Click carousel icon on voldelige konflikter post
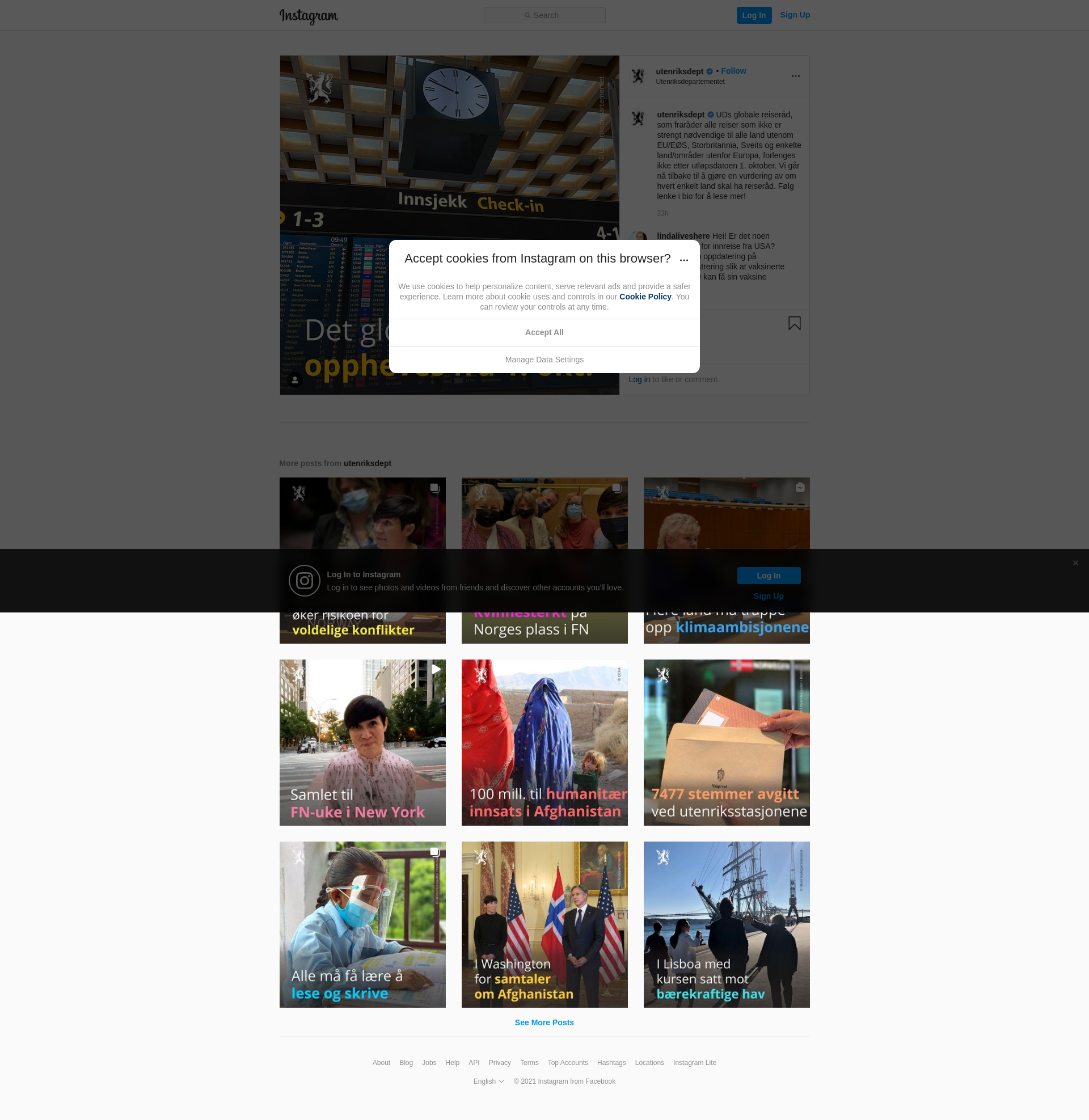 click(x=434, y=488)
